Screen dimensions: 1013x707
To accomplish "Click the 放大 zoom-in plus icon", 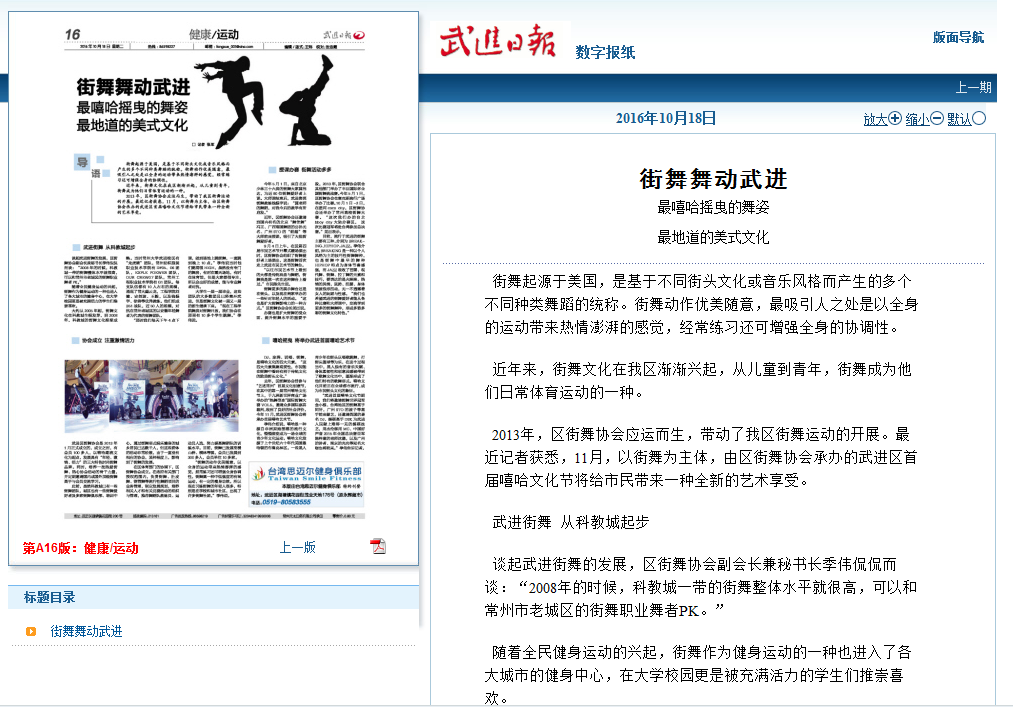I will tap(895, 118).
